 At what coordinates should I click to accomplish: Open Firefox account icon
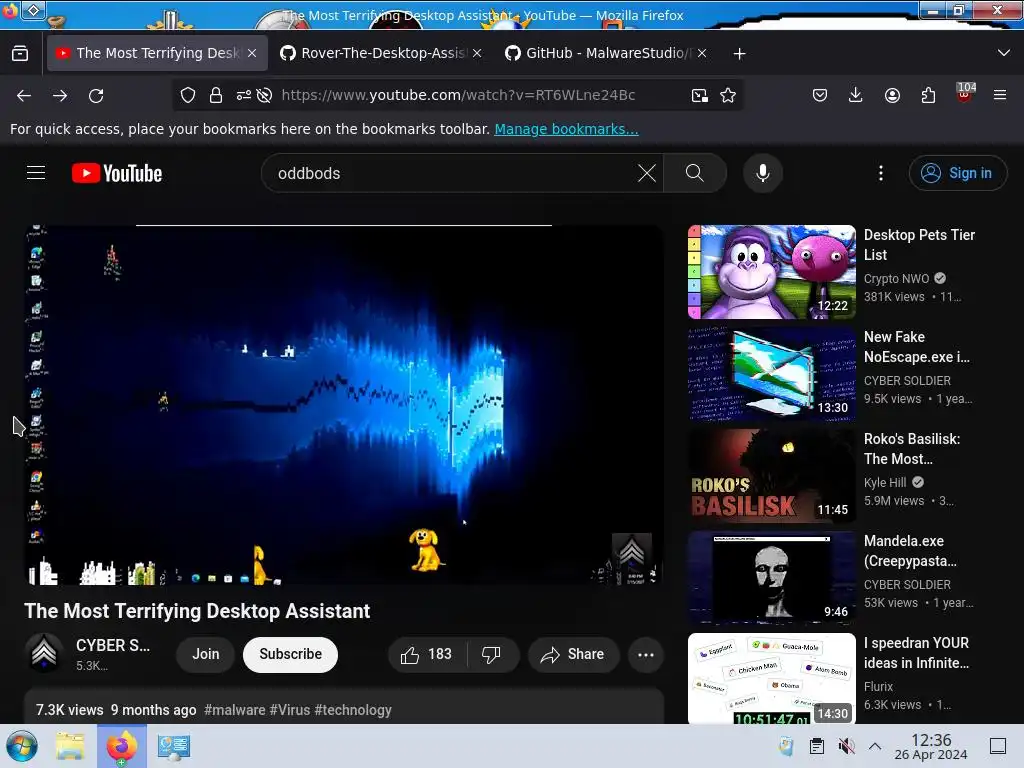[892, 95]
